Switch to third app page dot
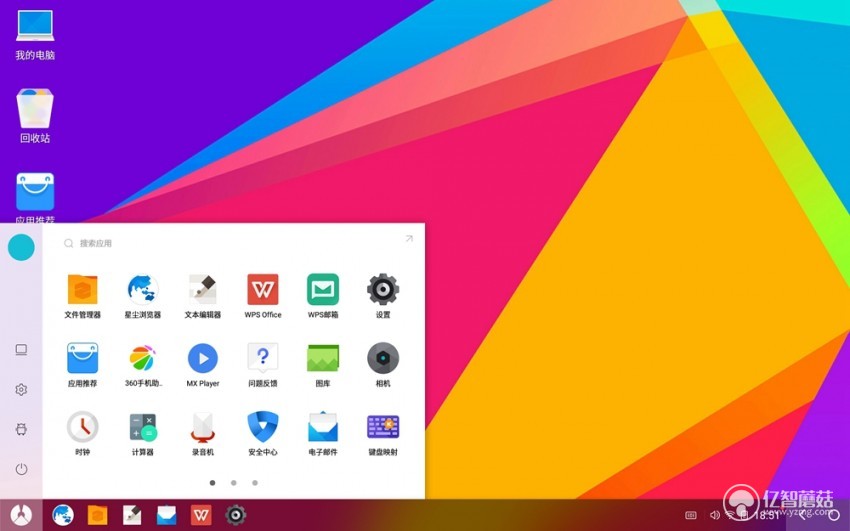 coord(255,483)
